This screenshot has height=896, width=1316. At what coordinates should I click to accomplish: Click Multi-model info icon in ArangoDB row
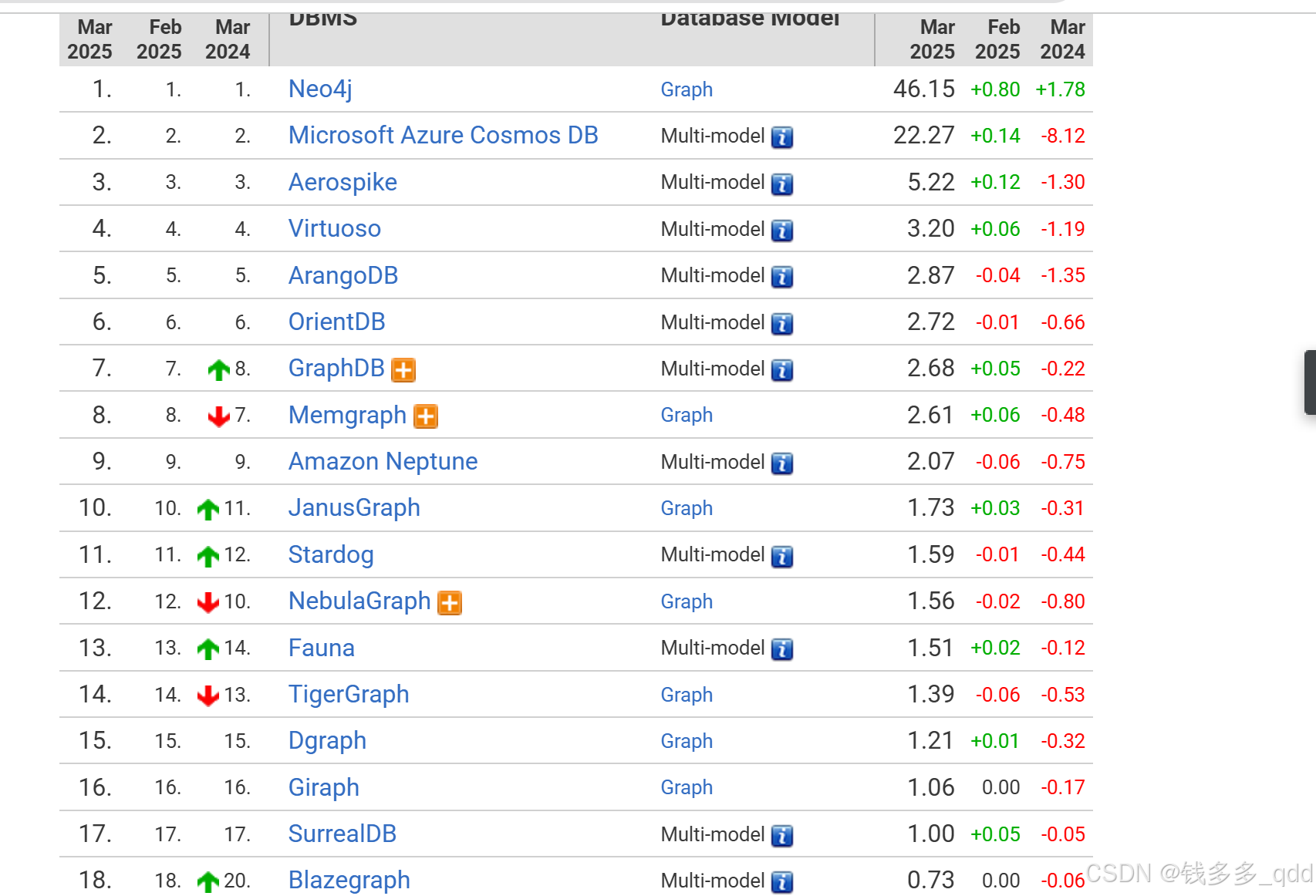tap(782, 277)
